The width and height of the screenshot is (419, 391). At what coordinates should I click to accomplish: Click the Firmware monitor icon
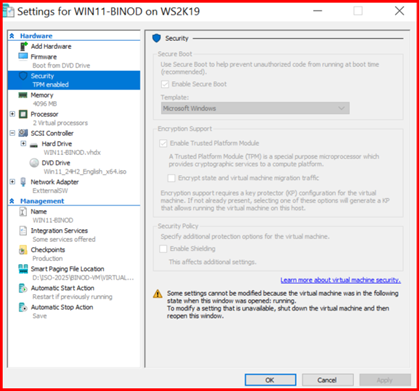point(23,56)
